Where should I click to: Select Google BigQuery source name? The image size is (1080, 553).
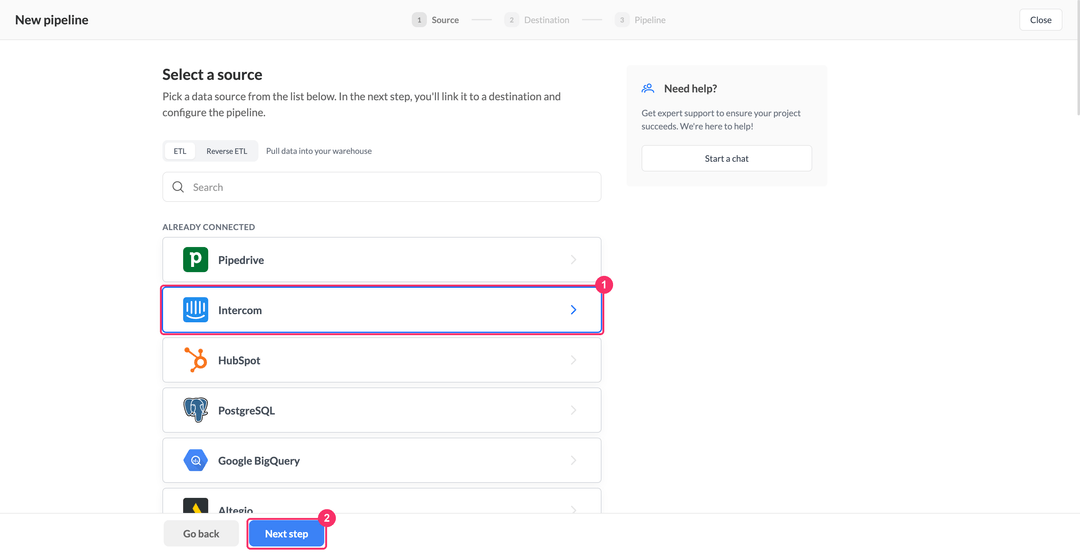point(259,461)
